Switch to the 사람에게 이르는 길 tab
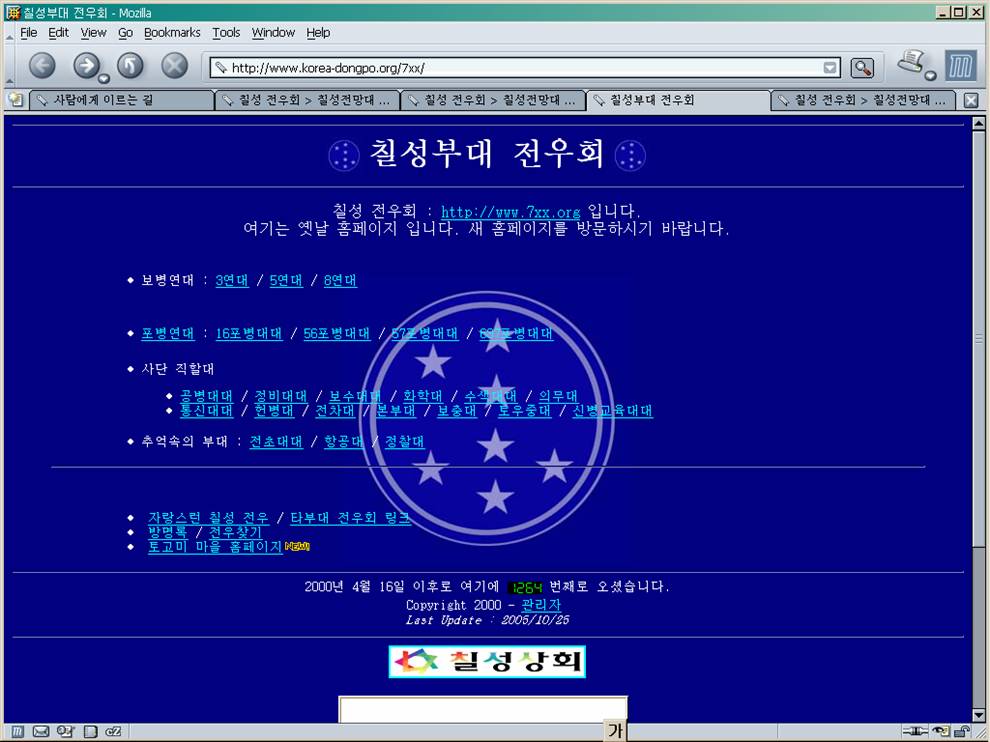Image resolution: width=990 pixels, height=742 pixels. pos(122,100)
